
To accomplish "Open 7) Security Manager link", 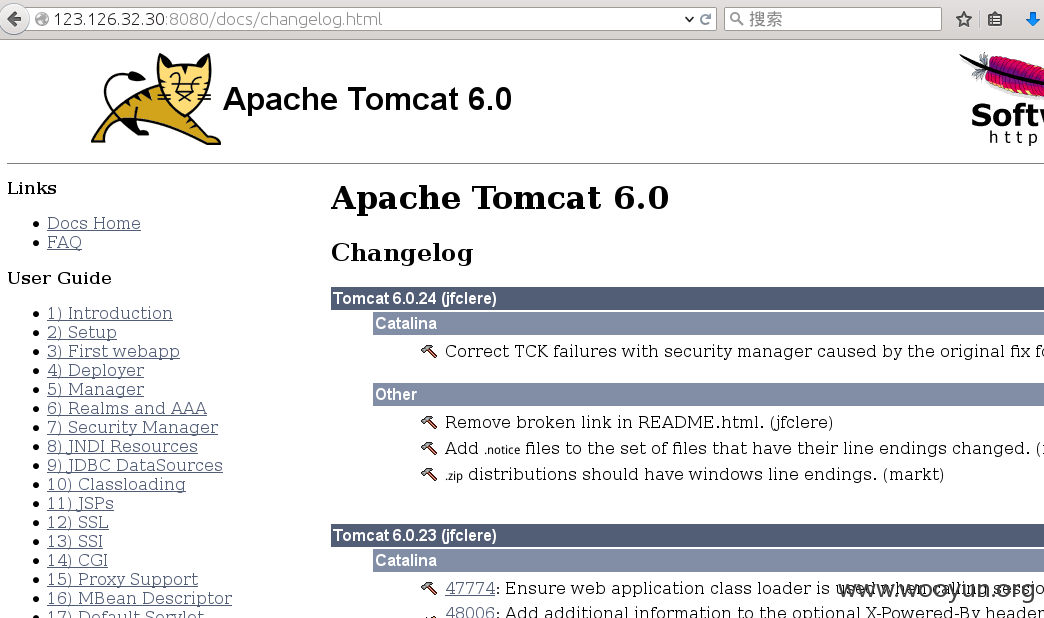I will 132,427.
